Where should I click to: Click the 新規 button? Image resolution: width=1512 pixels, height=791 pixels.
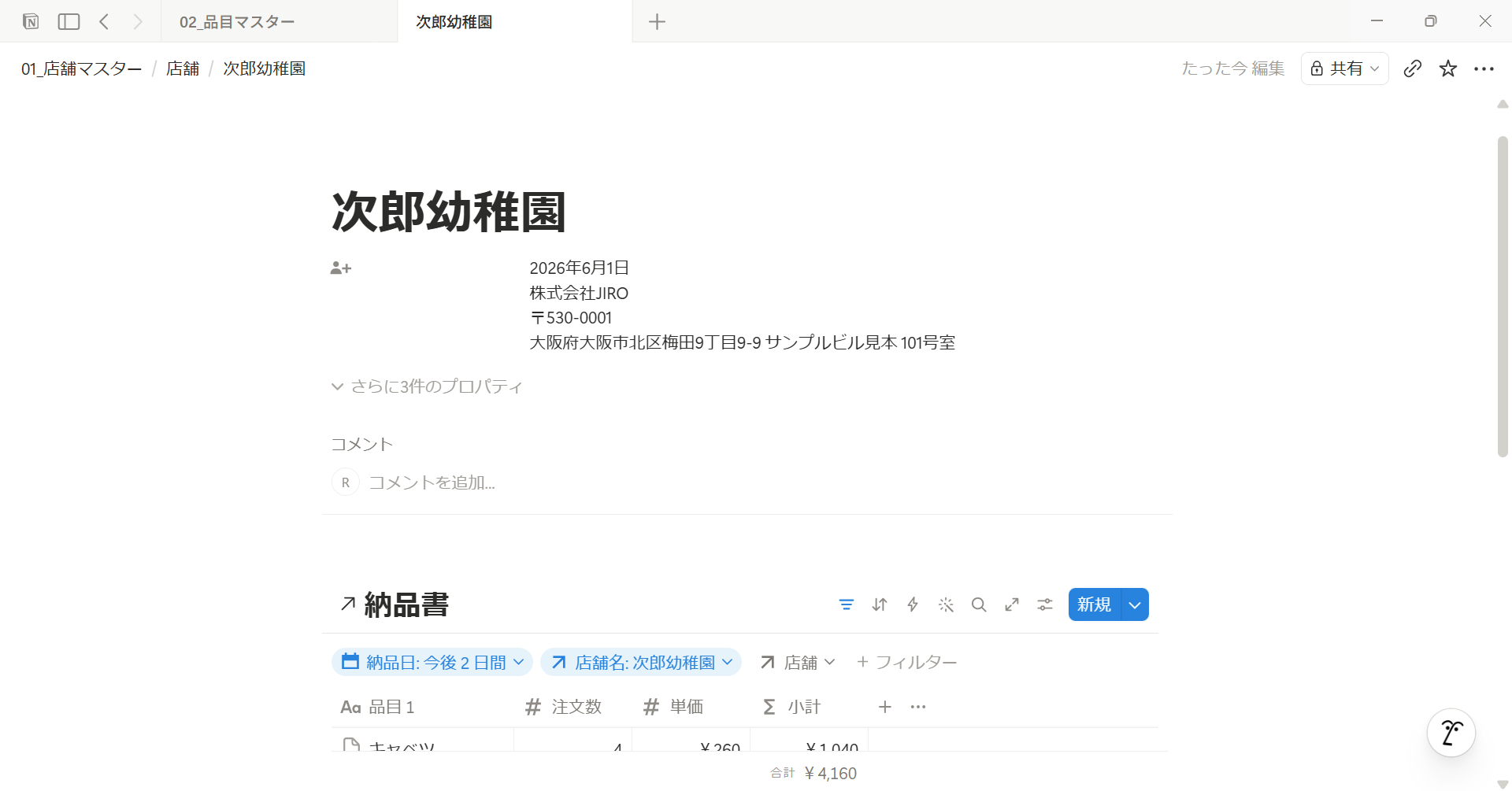(1095, 604)
